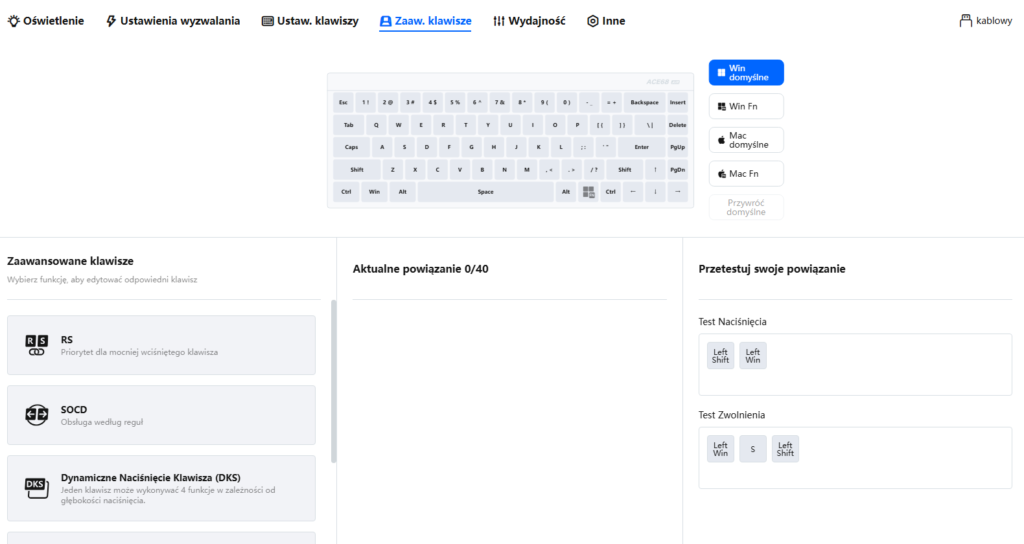The image size is (1024, 544).
Task: Select the left Shift key on keyboard preview
Action: tap(357, 170)
